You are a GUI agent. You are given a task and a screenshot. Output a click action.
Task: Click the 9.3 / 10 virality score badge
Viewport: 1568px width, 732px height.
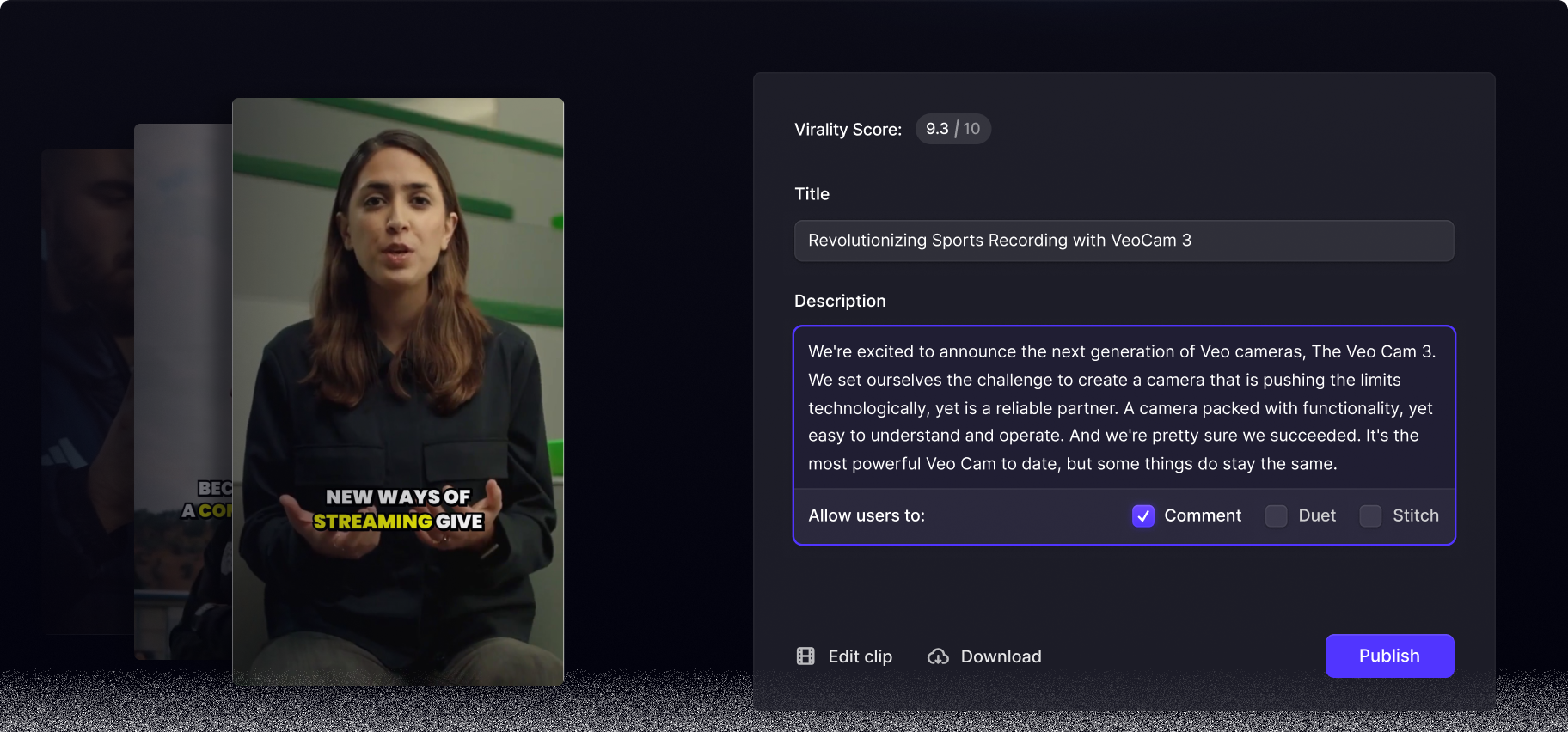[x=952, y=129]
